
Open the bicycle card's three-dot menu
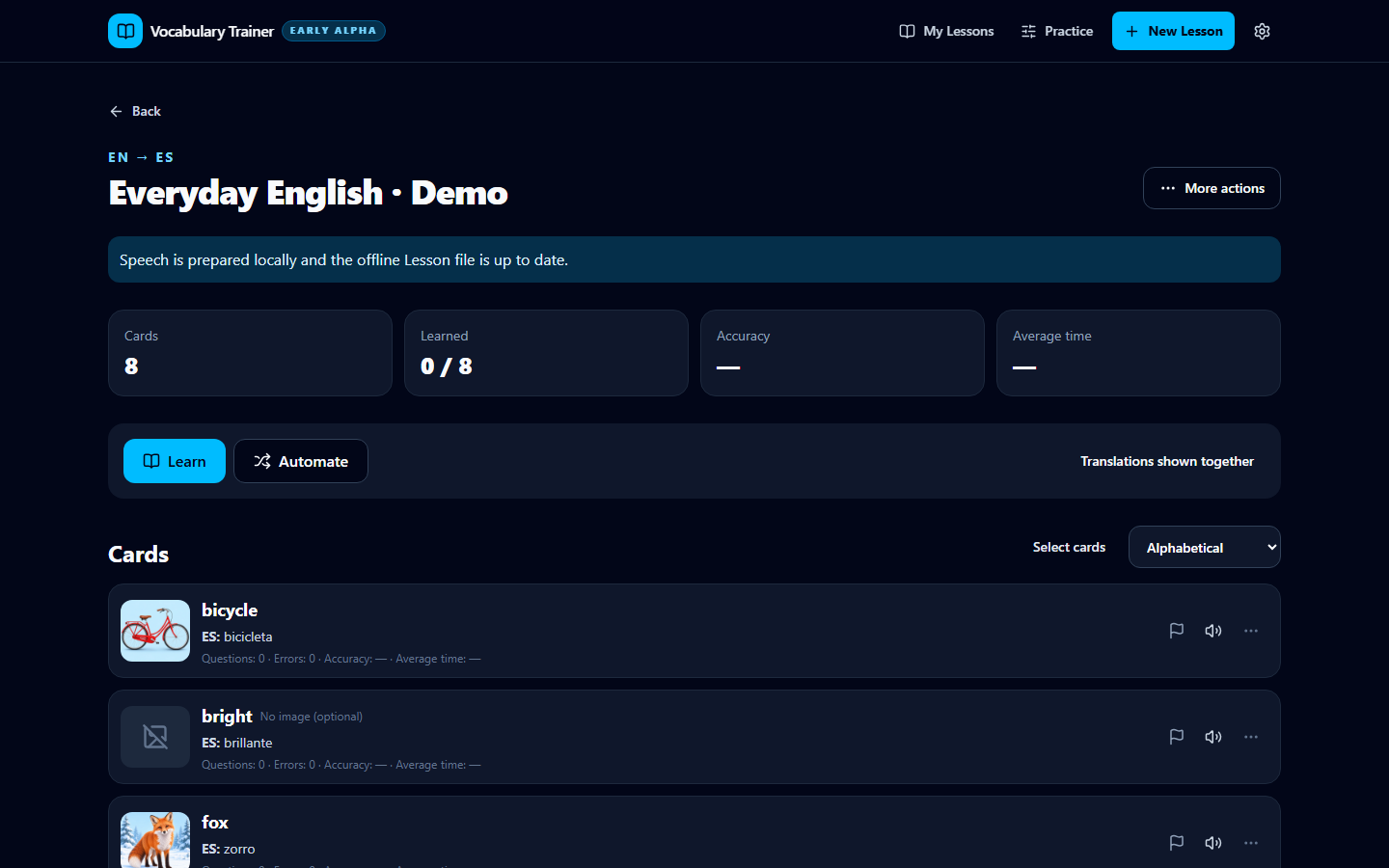(x=1251, y=631)
